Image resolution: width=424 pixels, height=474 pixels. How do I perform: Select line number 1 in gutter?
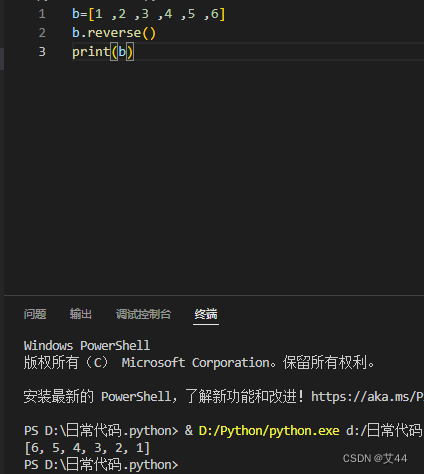click(42, 14)
